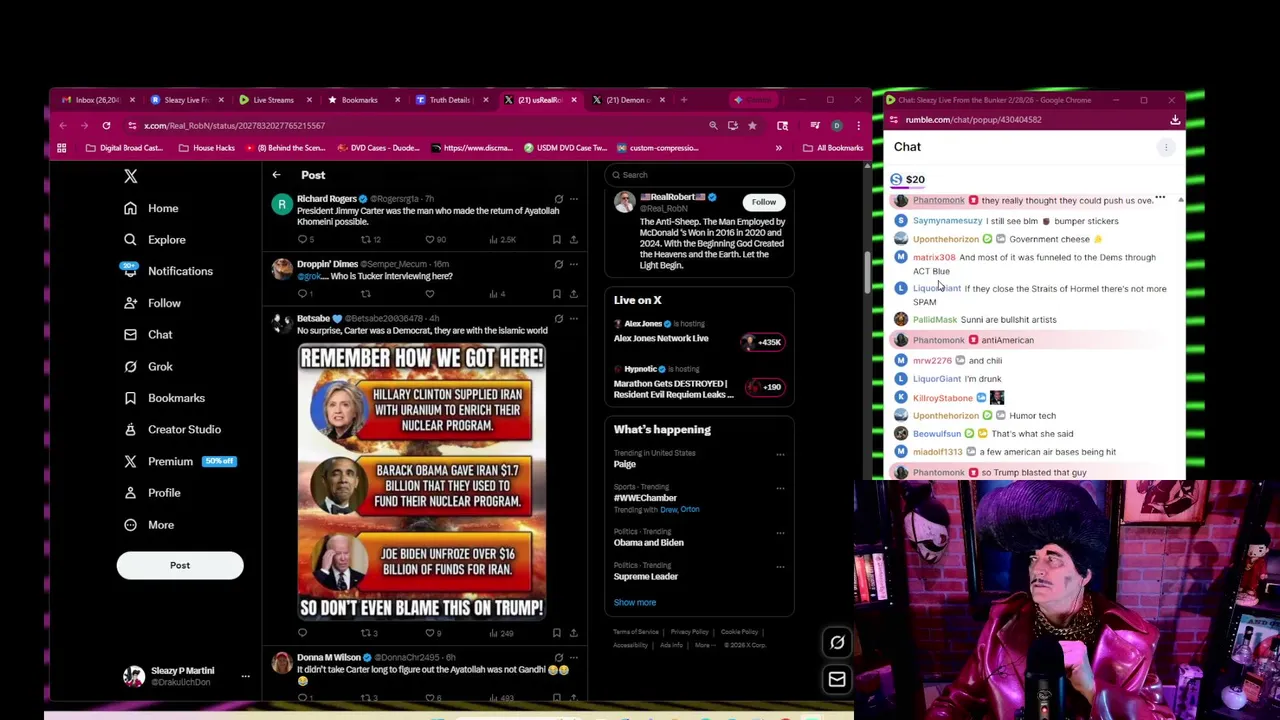
Task: Open floating Grok button at bottom right
Action: [x=837, y=643]
